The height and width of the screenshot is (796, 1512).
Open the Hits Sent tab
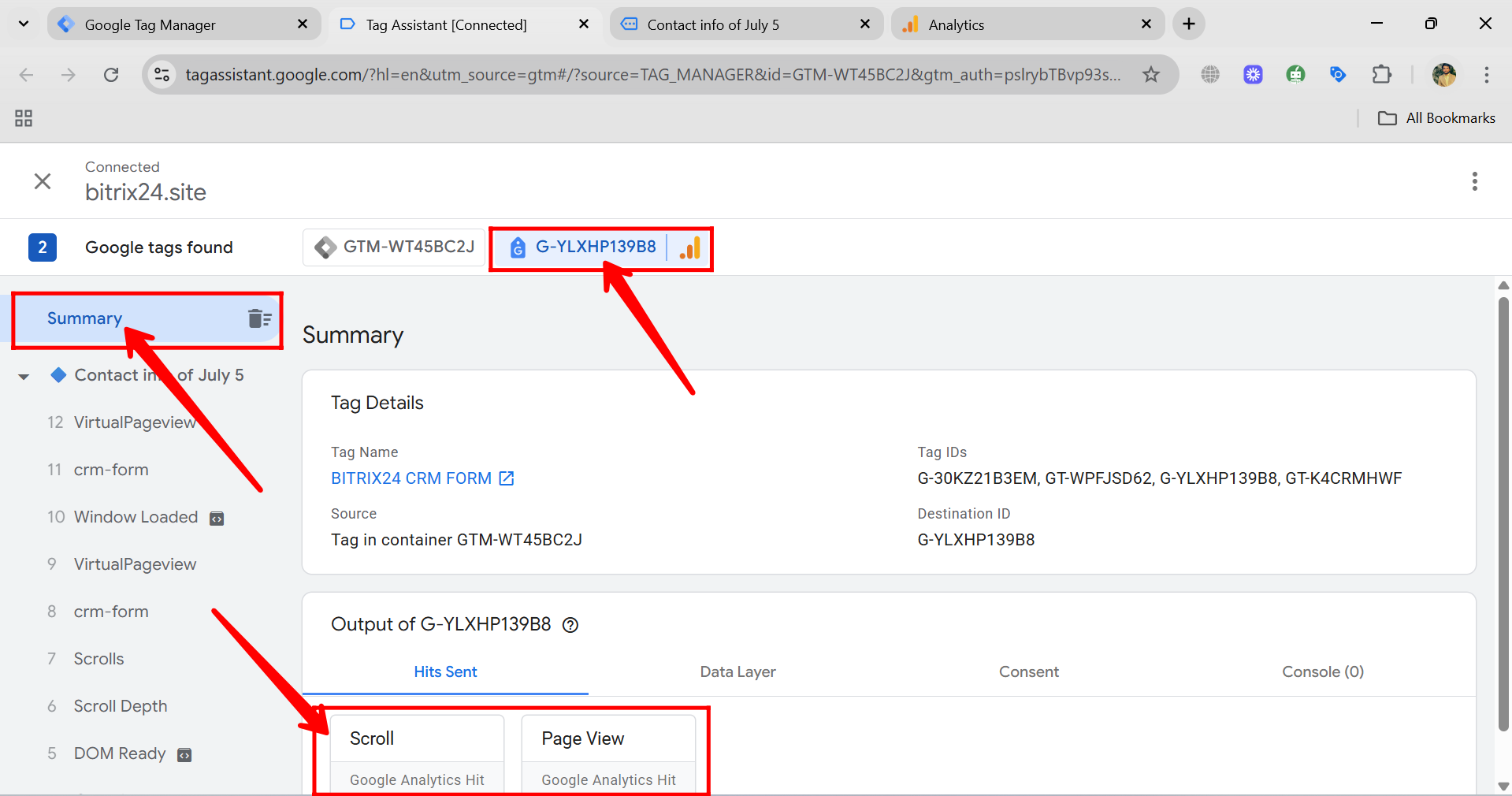pyautogui.click(x=445, y=672)
